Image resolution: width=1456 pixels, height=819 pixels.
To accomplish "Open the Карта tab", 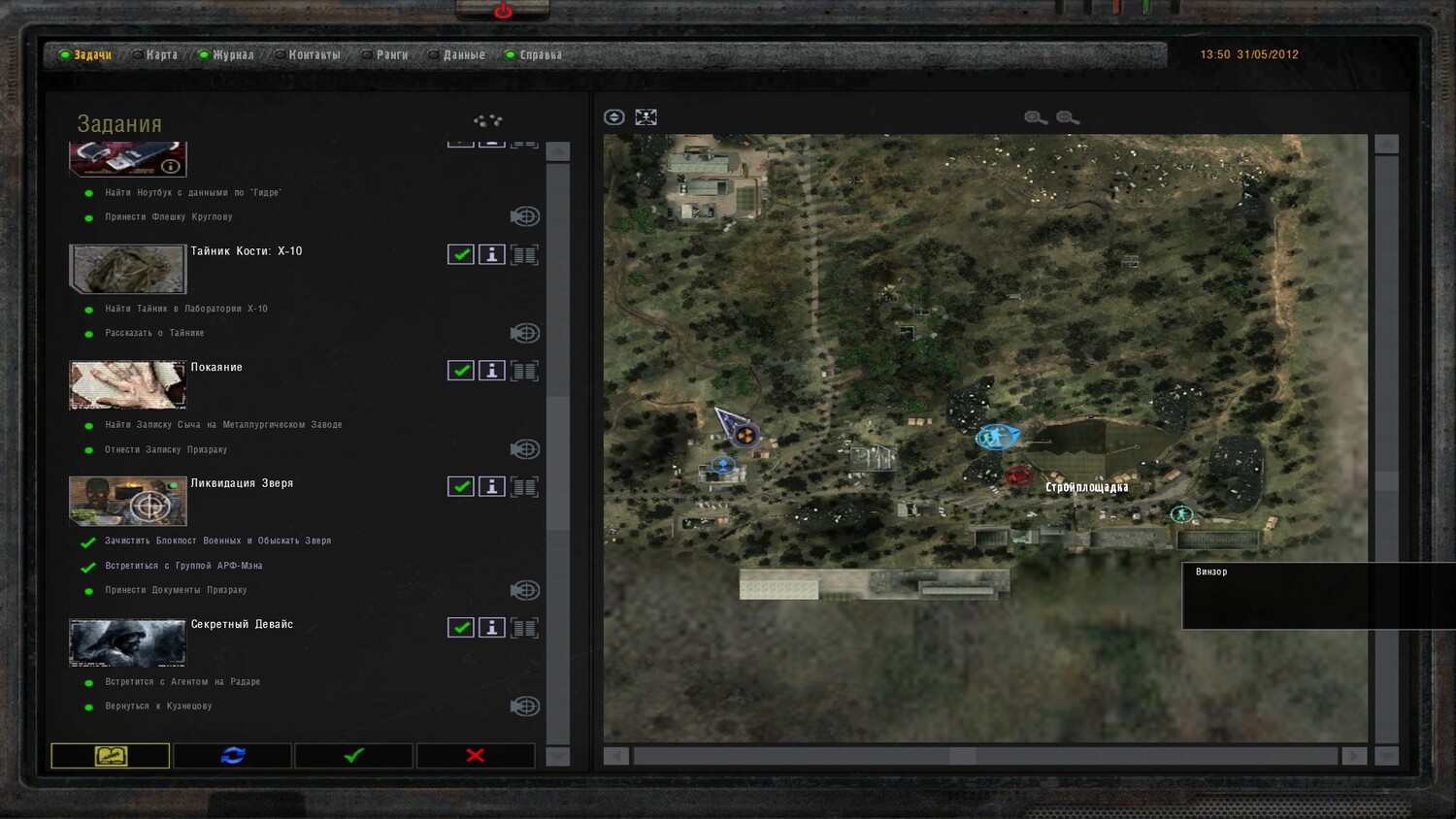I will pos(161,55).
